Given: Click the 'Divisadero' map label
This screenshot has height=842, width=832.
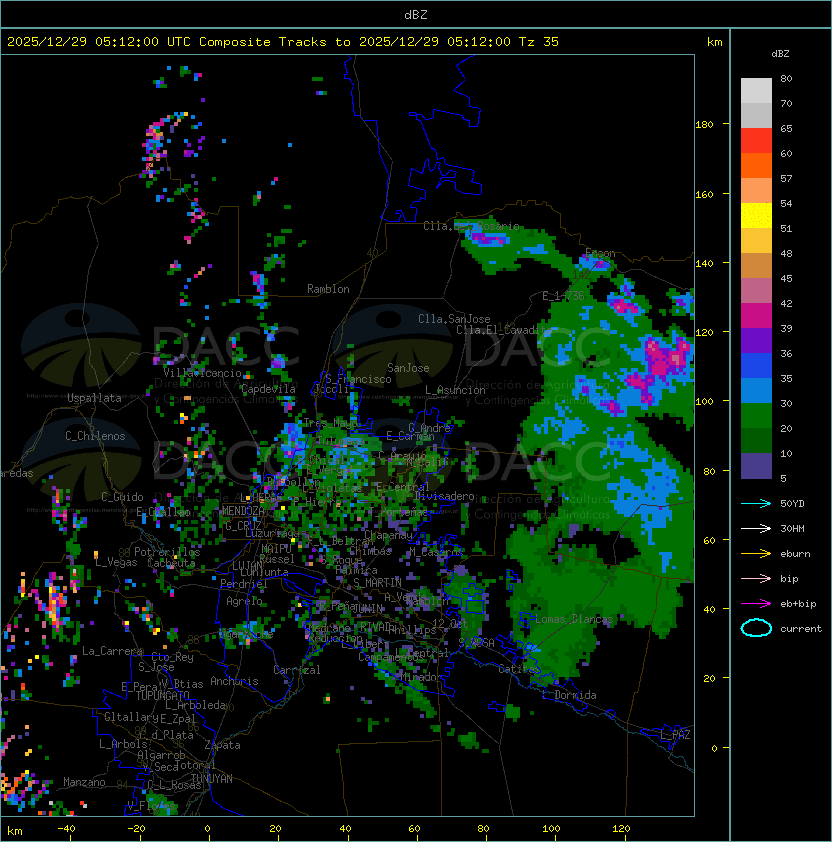Looking at the screenshot, I should [444, 495].
